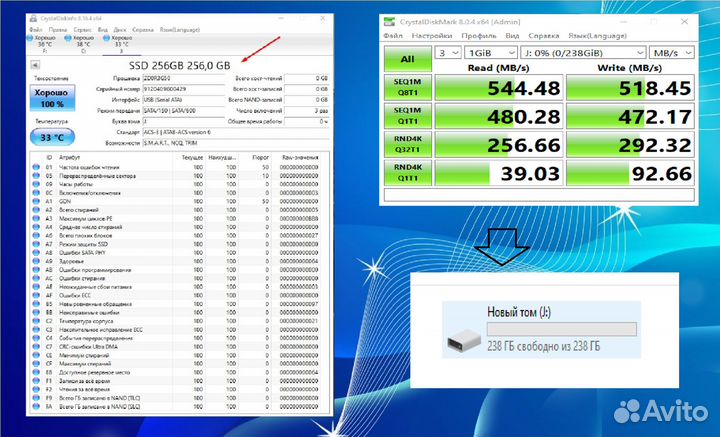Select the C: disk tab showing 38 °C

tap(81, 44)
